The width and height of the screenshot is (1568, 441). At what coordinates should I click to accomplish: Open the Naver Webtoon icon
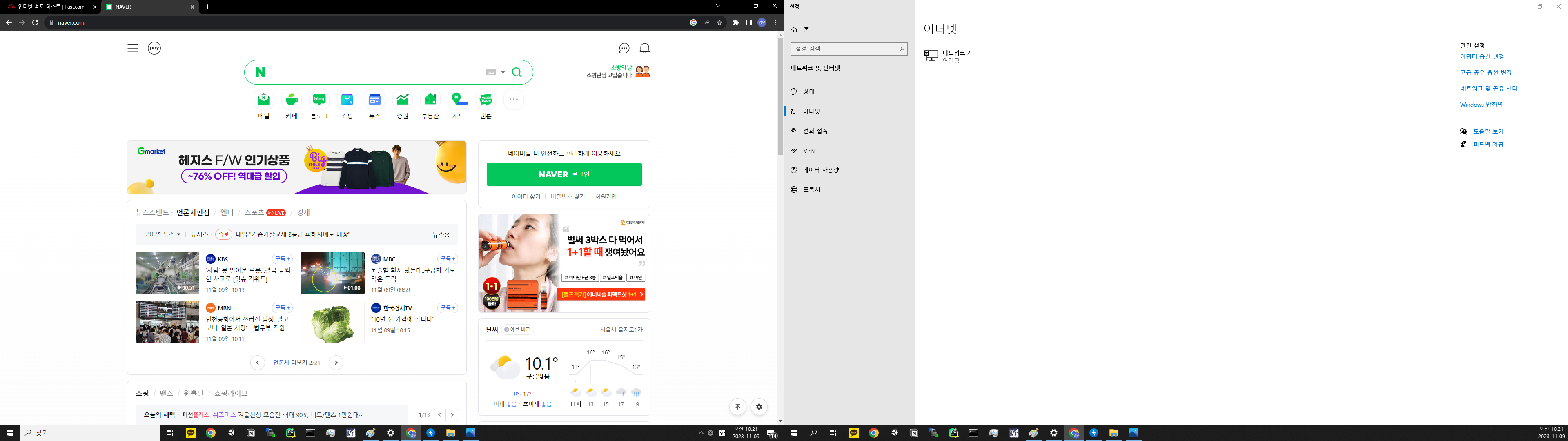click(x=486, y=99)
